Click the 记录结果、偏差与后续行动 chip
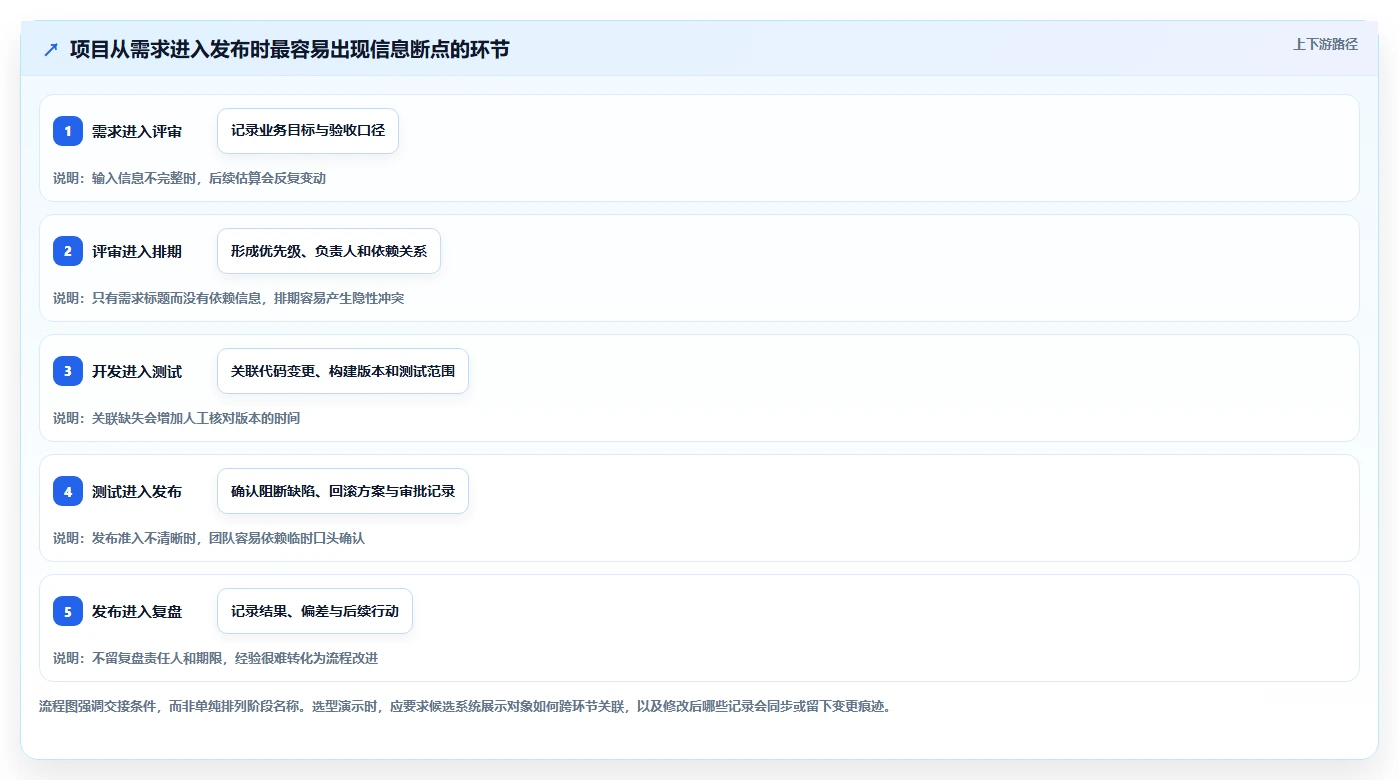The image size is (1399, 780). pyautogui.click(x=315, y=611)
